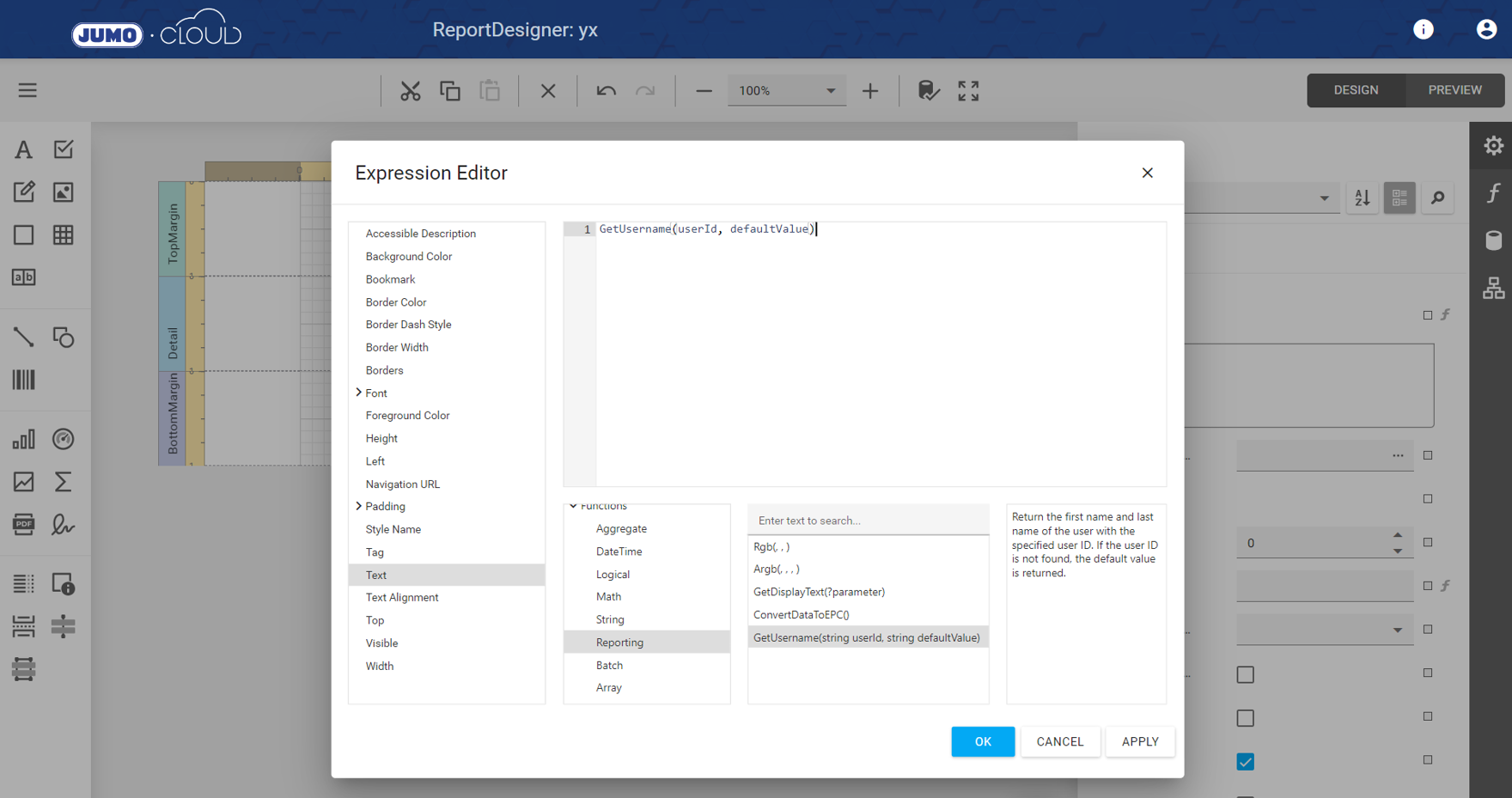
Task: Select the Gauge tool in the toolbox
Action: [x=64, y=440]
